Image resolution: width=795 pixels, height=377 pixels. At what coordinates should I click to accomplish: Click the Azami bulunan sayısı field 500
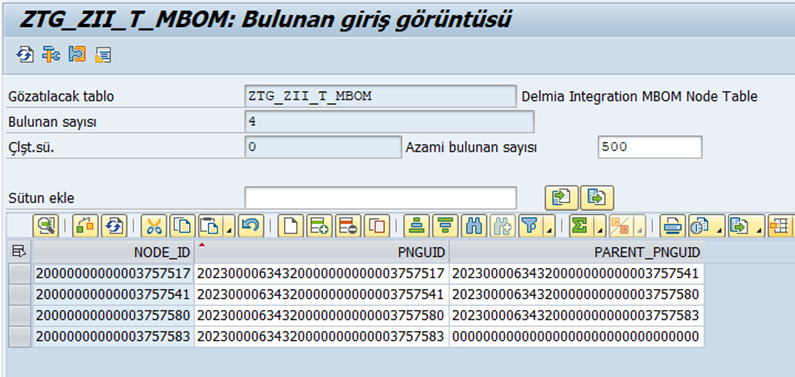(x=650, y=147)
